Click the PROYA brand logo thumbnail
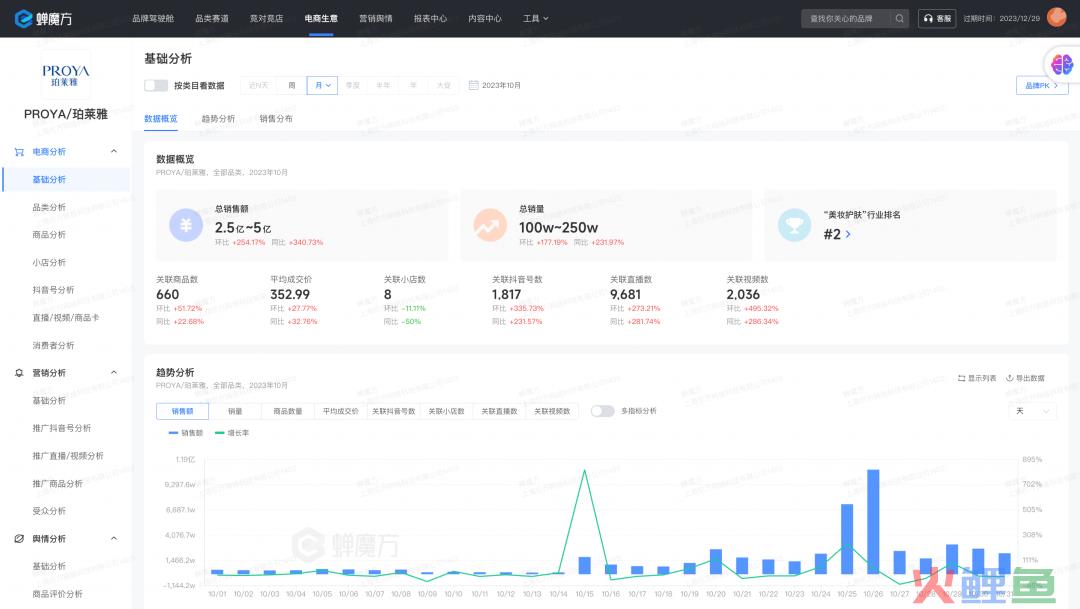1080x609 pixels. (x=65, y=75)
